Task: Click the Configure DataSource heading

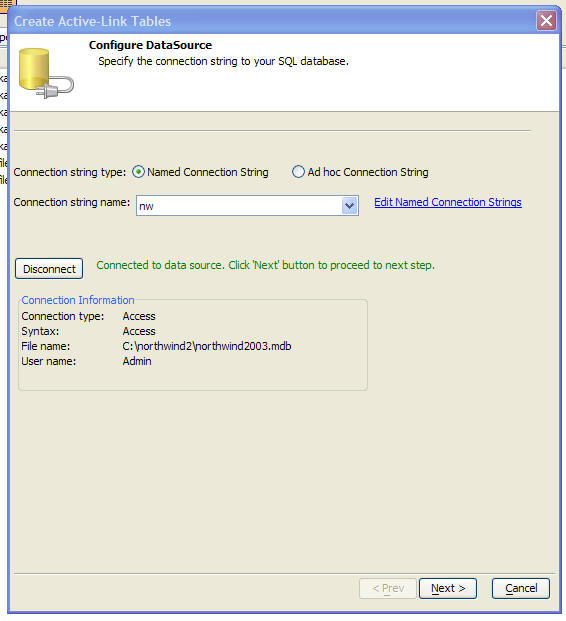Action: tap(150, 45)
